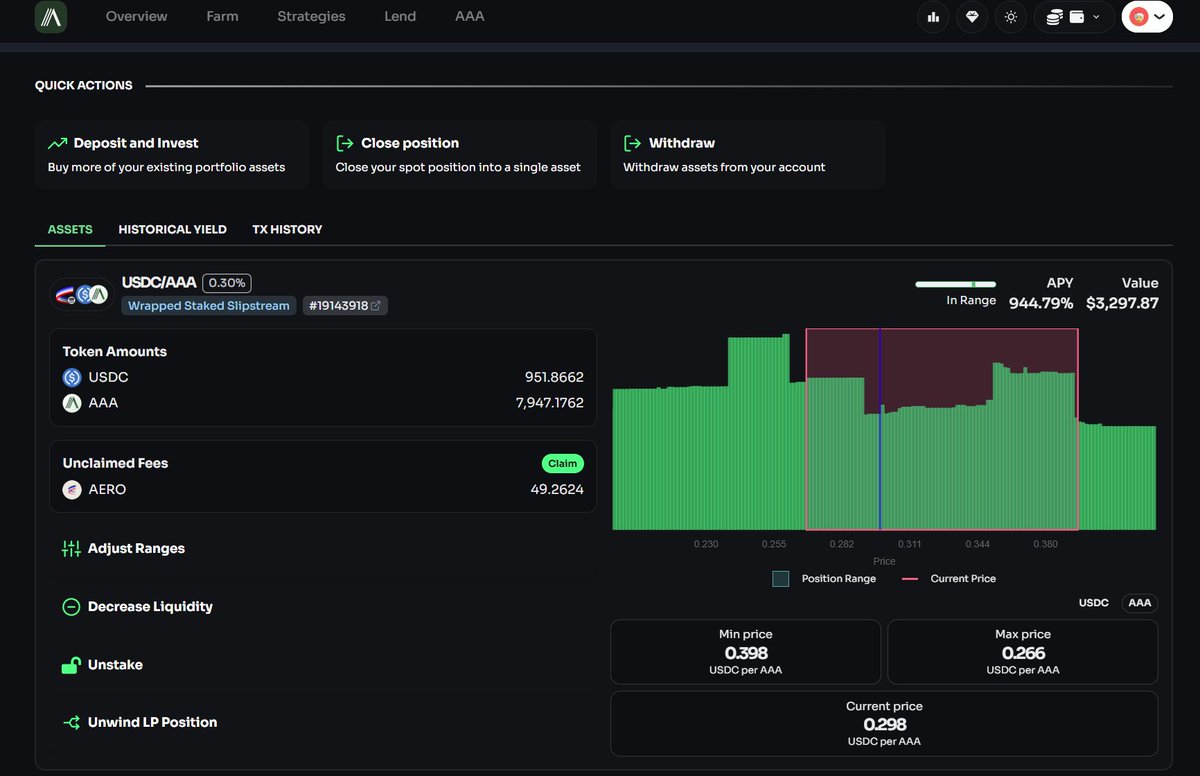Click the Close position card
The width and height of the screenshot is (1200, 776).
[459, 155]
